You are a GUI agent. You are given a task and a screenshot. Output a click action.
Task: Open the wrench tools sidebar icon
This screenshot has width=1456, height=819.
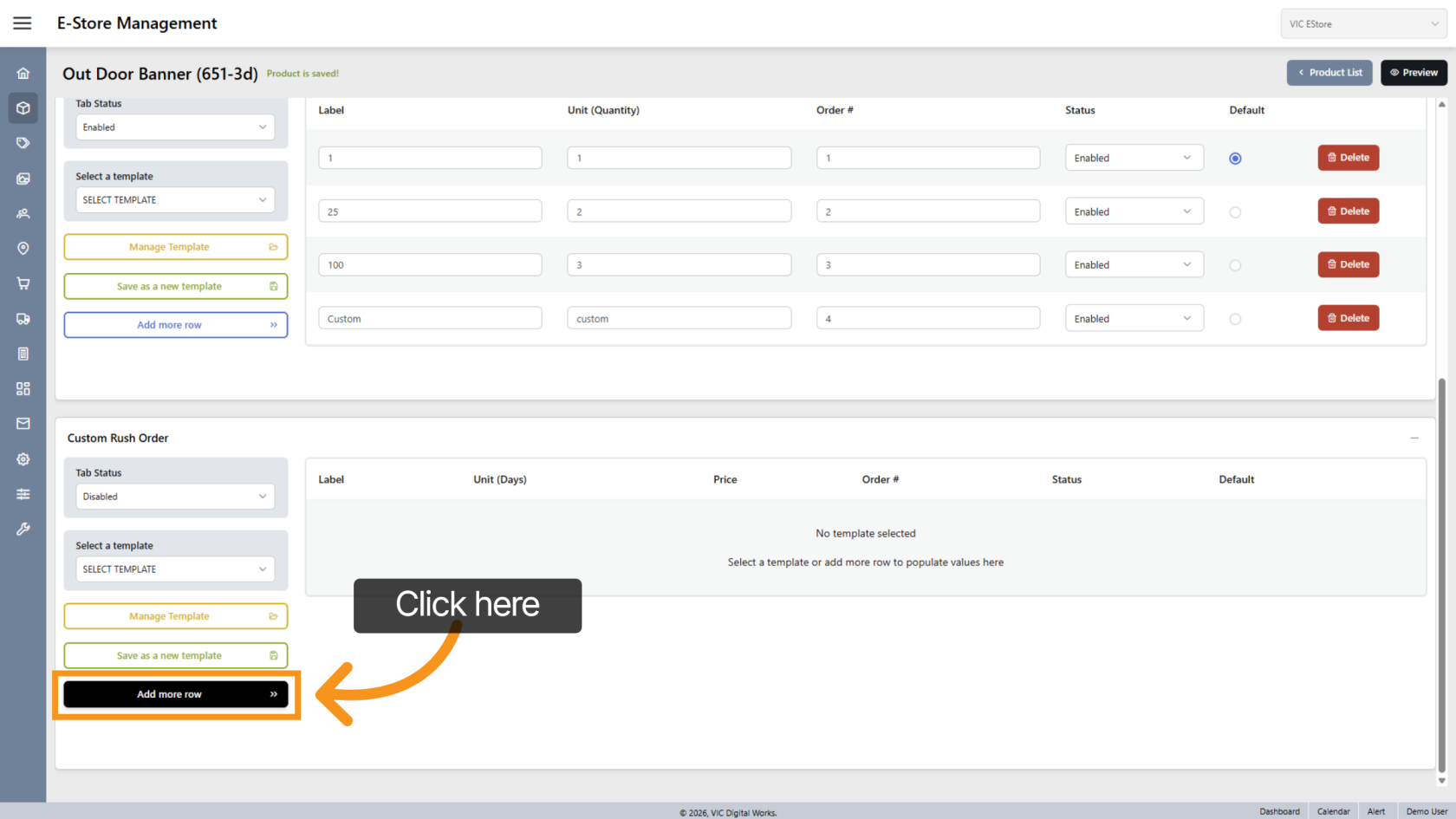point(23,529)
